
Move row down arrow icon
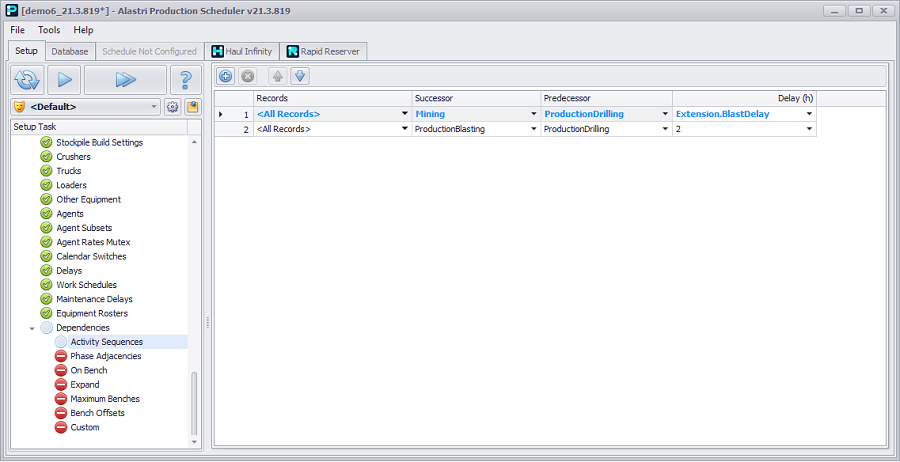point(300,76)
